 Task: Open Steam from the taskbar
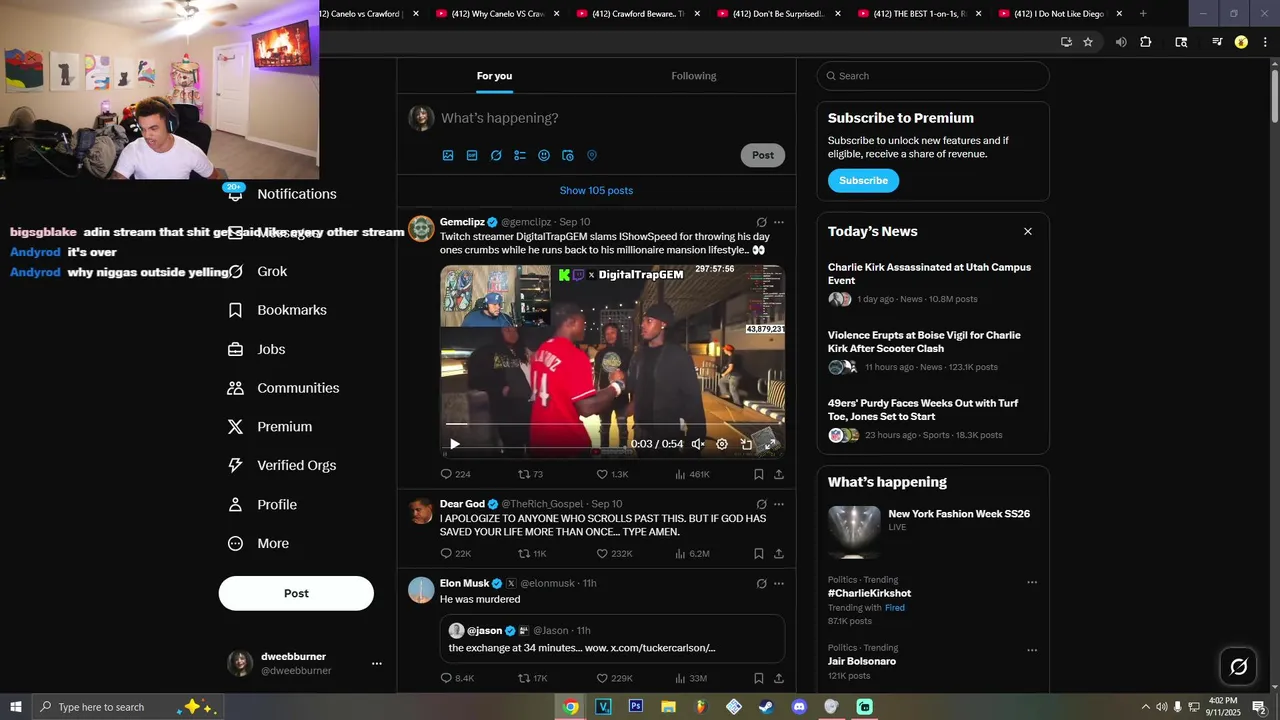tap(766, 707)
